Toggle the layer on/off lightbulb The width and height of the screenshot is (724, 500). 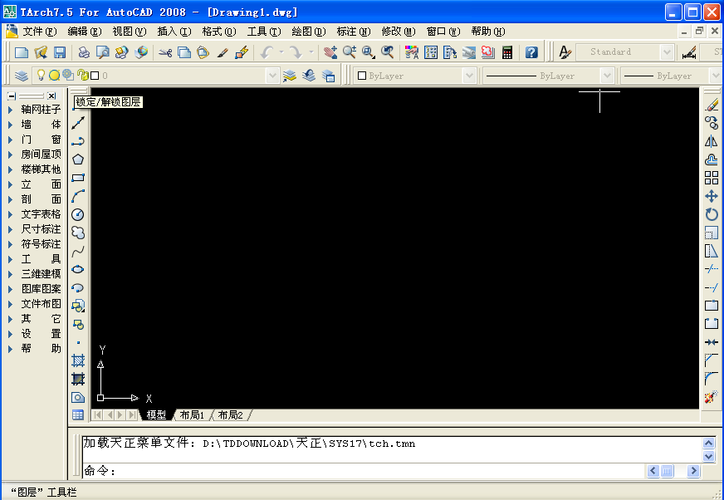point(41,75)
